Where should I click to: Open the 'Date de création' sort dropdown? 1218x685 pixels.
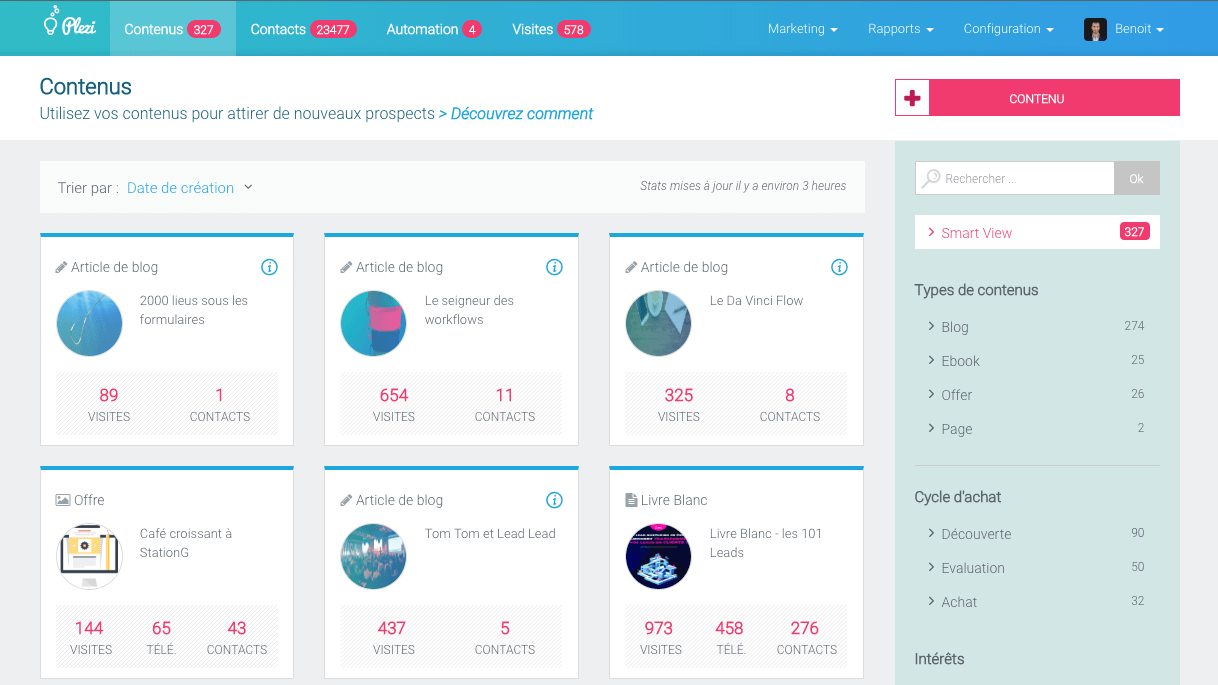(189, 188)
